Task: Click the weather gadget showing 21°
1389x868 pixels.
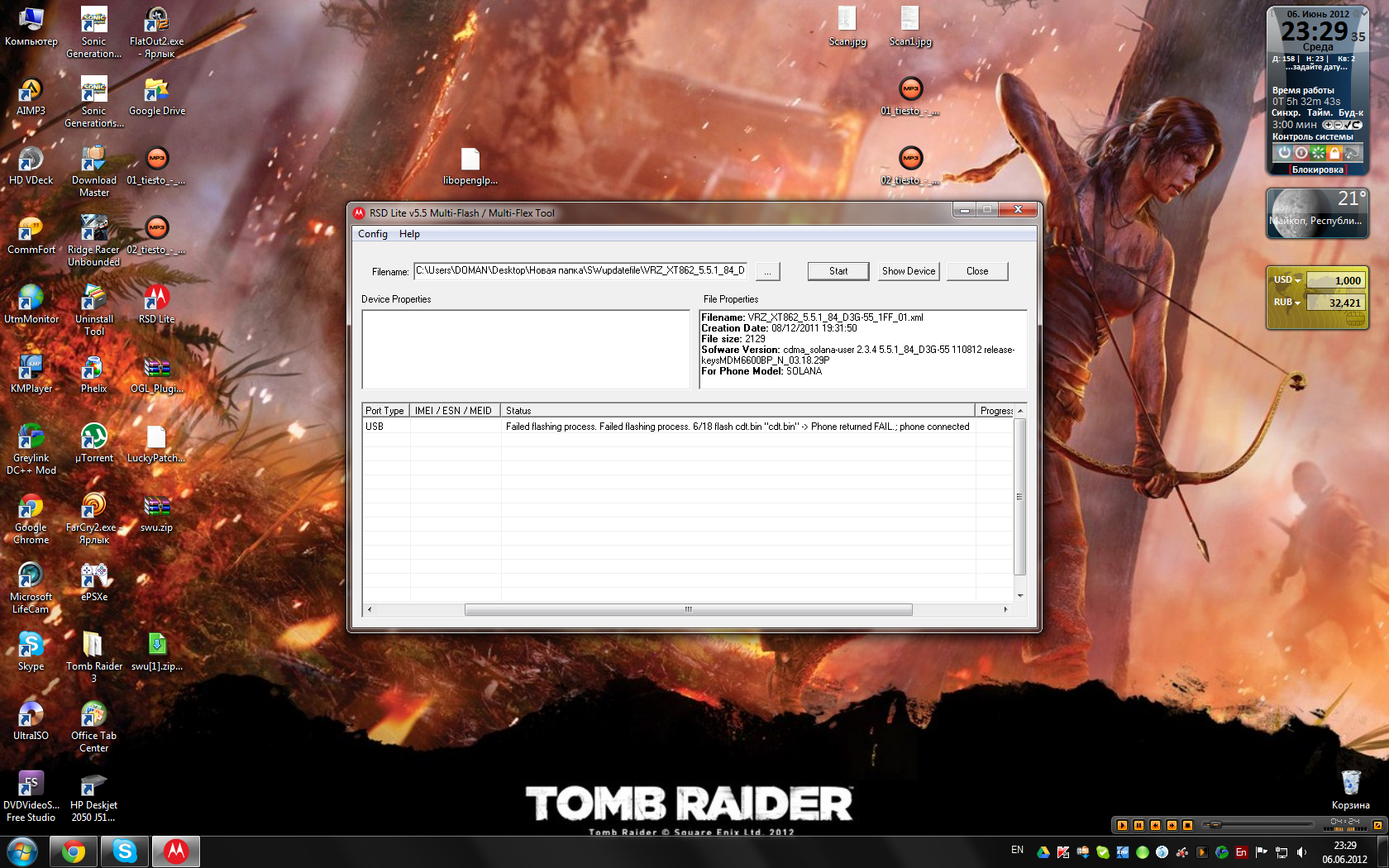Action: pos(1317,213)
